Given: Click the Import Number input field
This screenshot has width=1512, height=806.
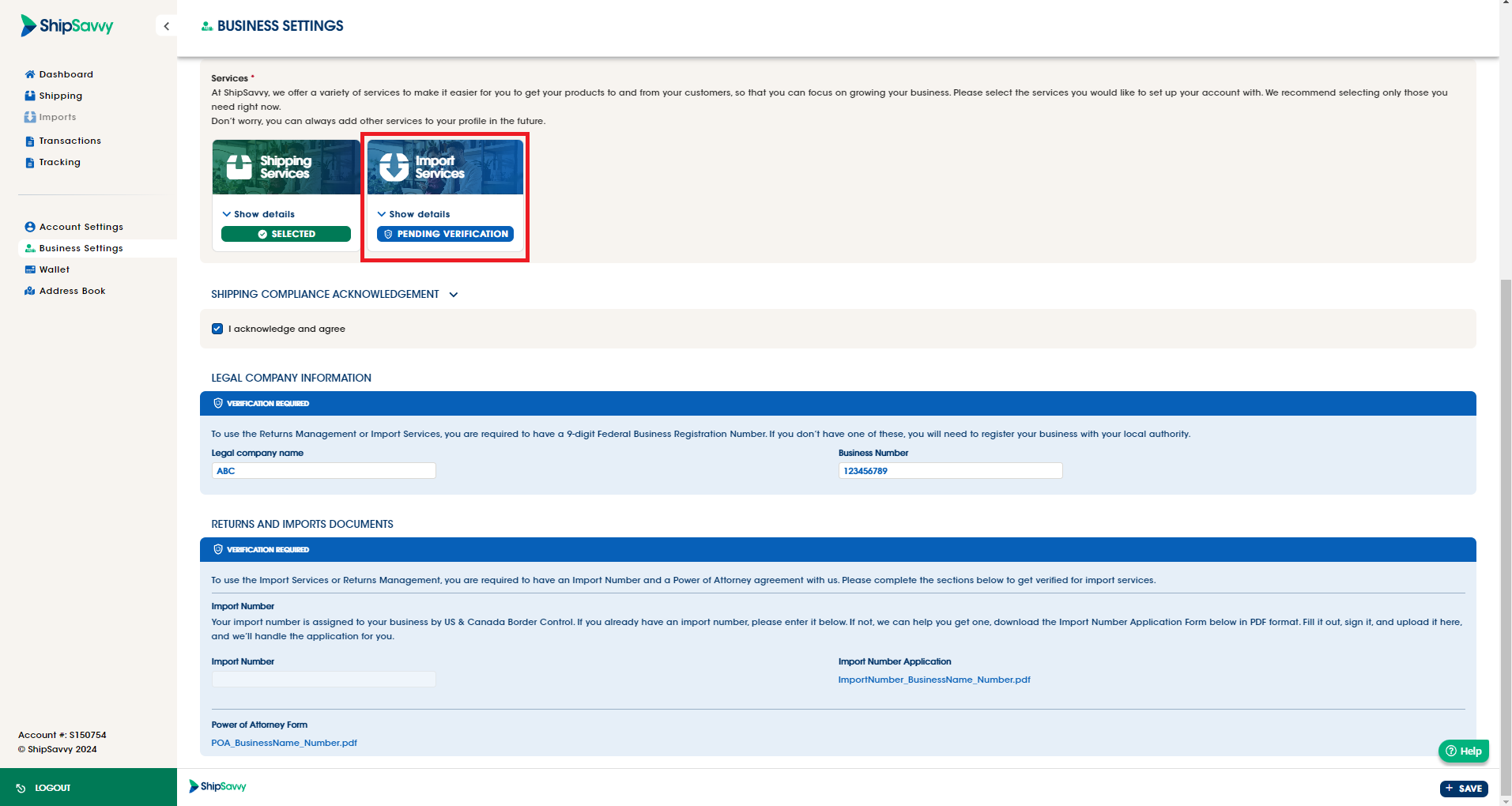Looking at the screenshot, I should [323, 680].
